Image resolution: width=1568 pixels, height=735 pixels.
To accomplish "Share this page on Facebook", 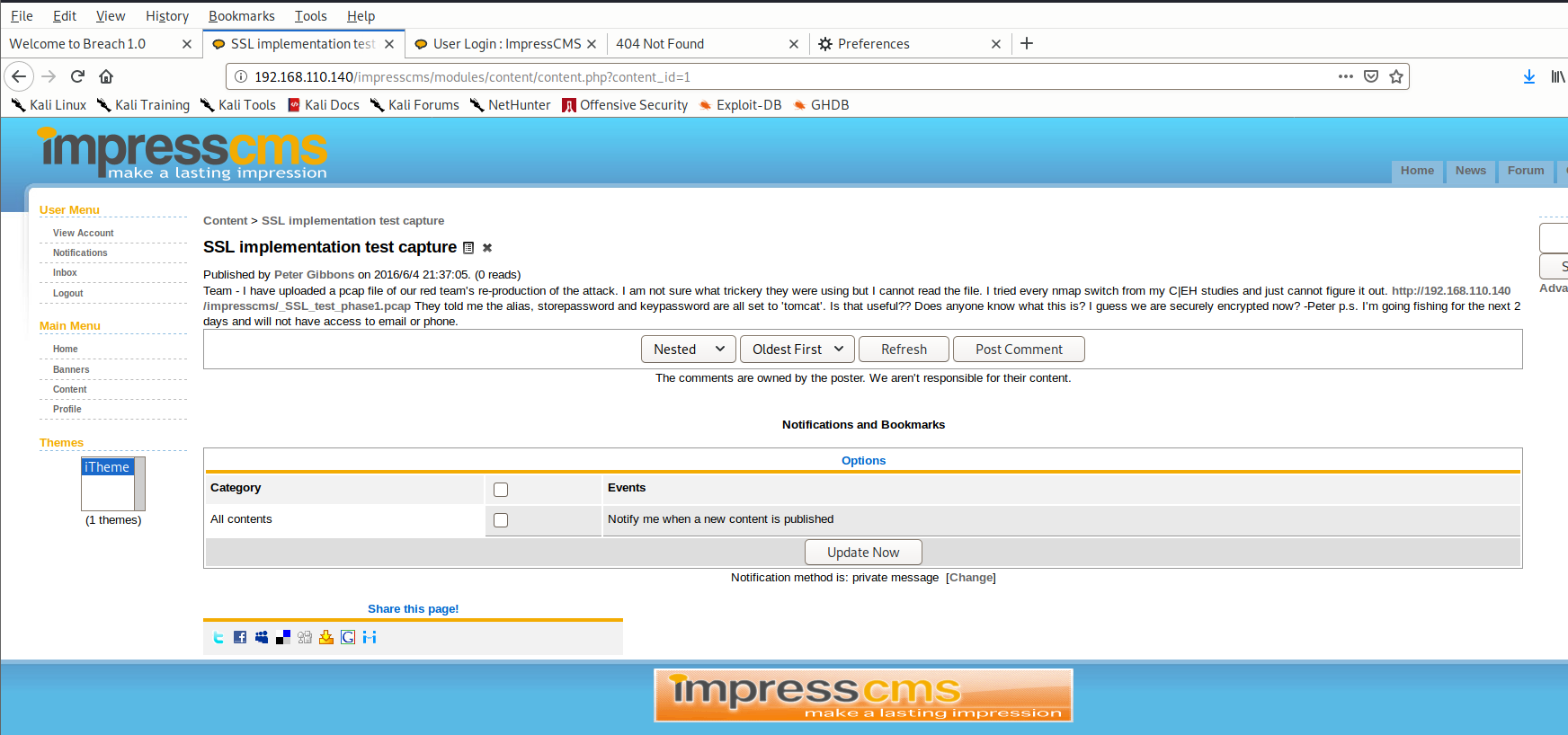I will pos(240,637).
